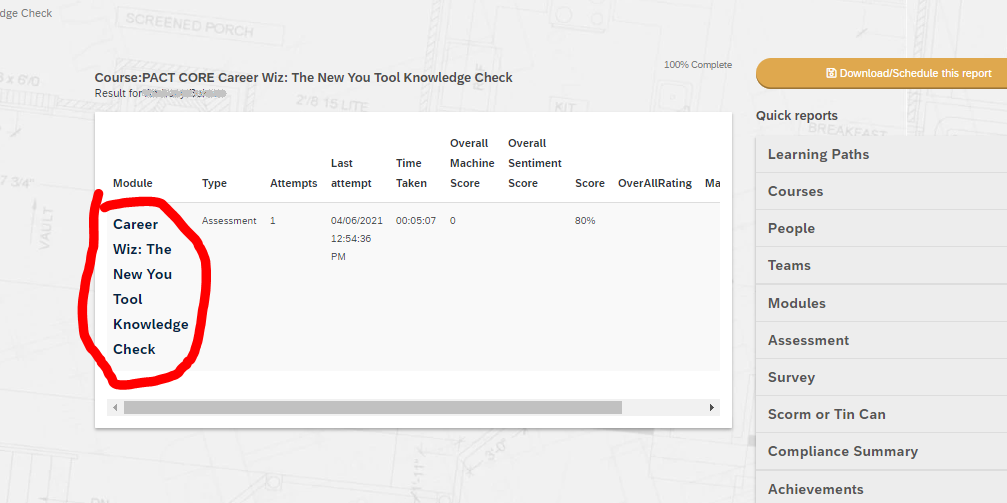This screenshot has height=503, width=1007.
Task: Open the People quick report
Action: click(791, 228)
